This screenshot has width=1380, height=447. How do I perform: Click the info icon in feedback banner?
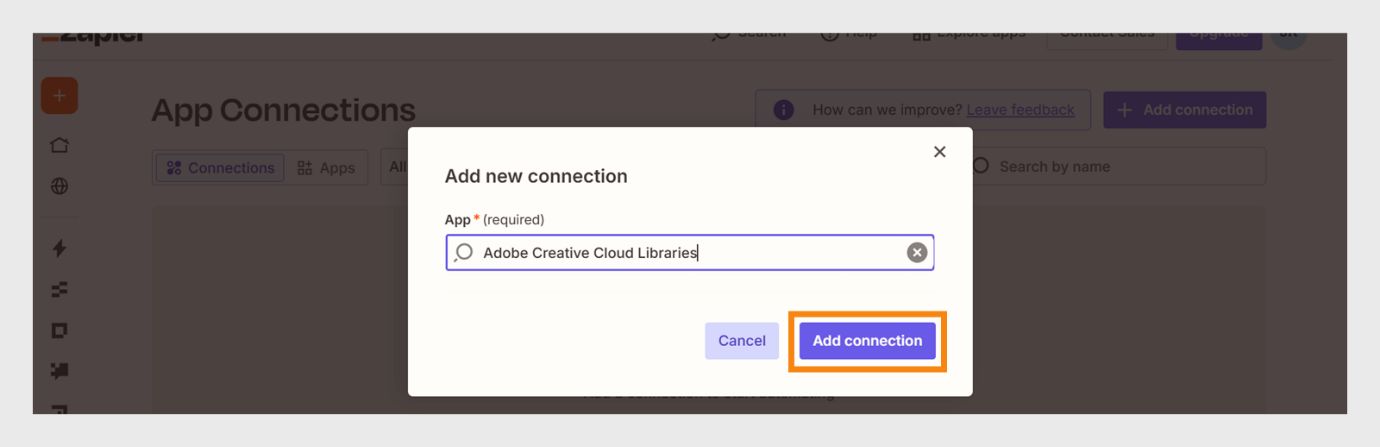click(784, 110)
